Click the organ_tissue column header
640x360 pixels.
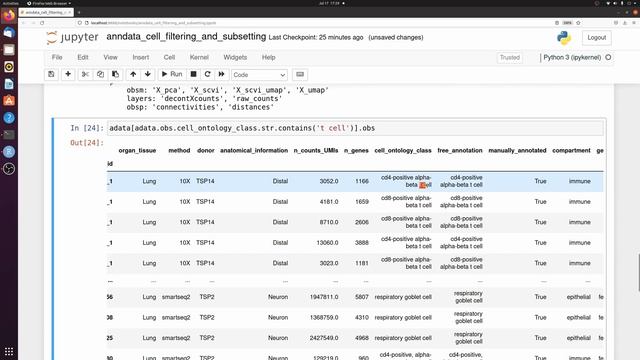point(137,151)
